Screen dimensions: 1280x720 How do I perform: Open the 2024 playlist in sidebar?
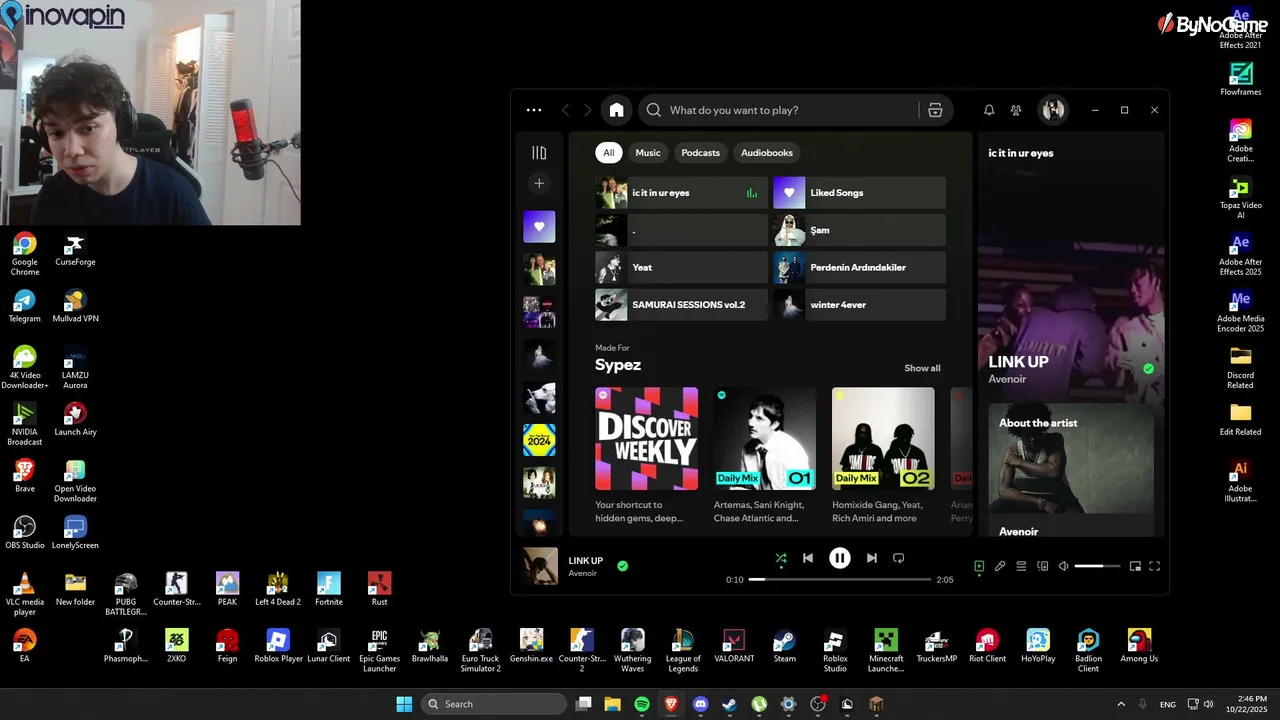[539, 440]
